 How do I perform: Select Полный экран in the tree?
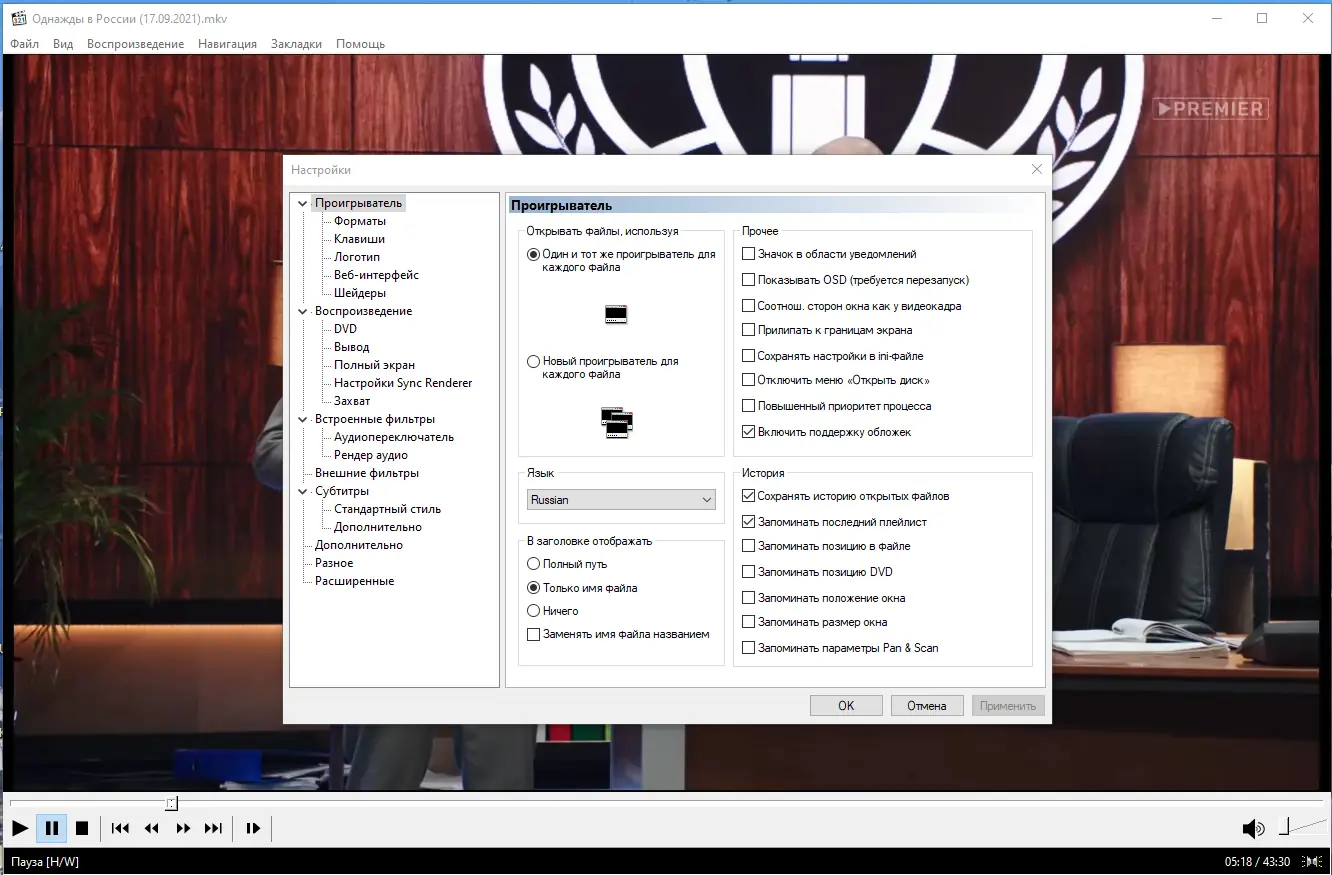click(375, 365)
